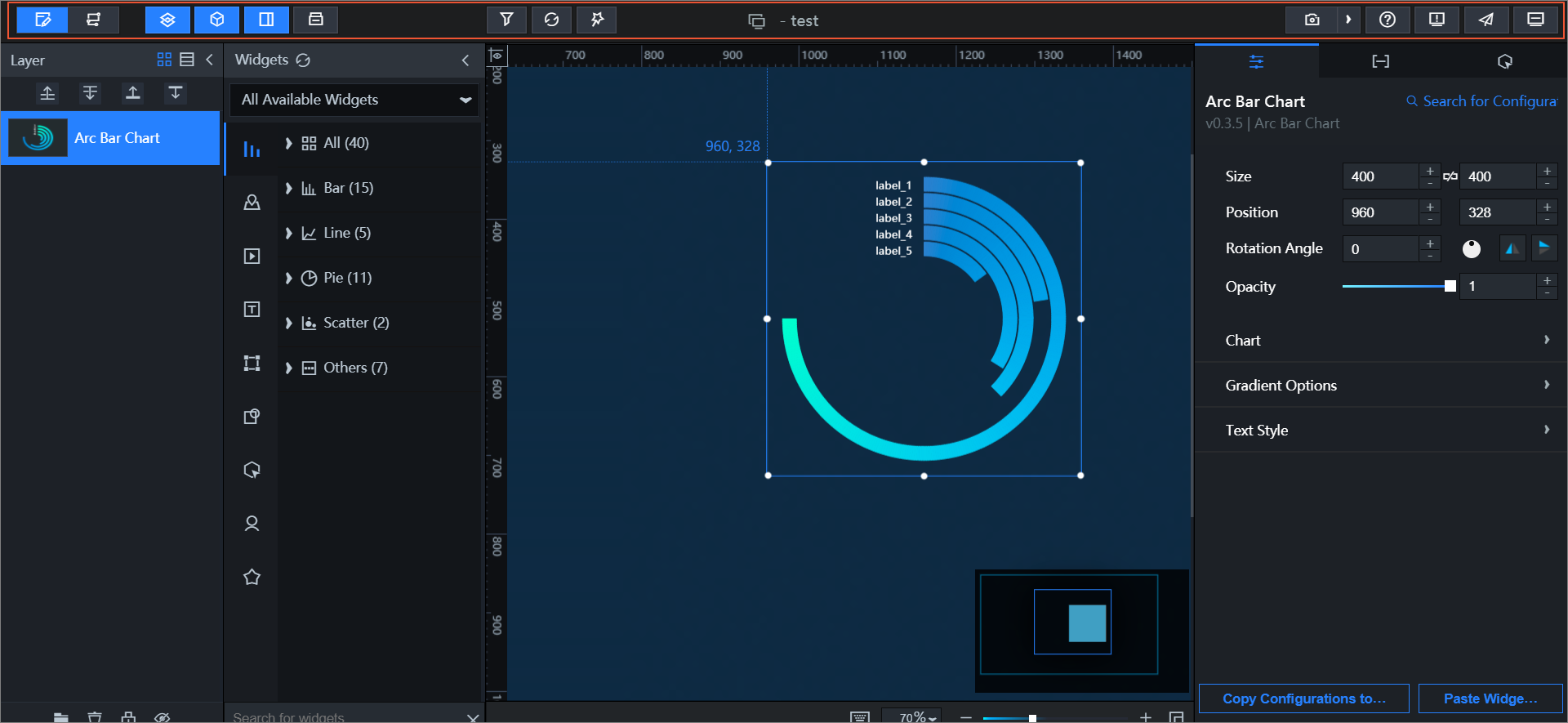Select the star favorites icon in sidebar
Screen dimensions: 1568x723
point(252,577)
